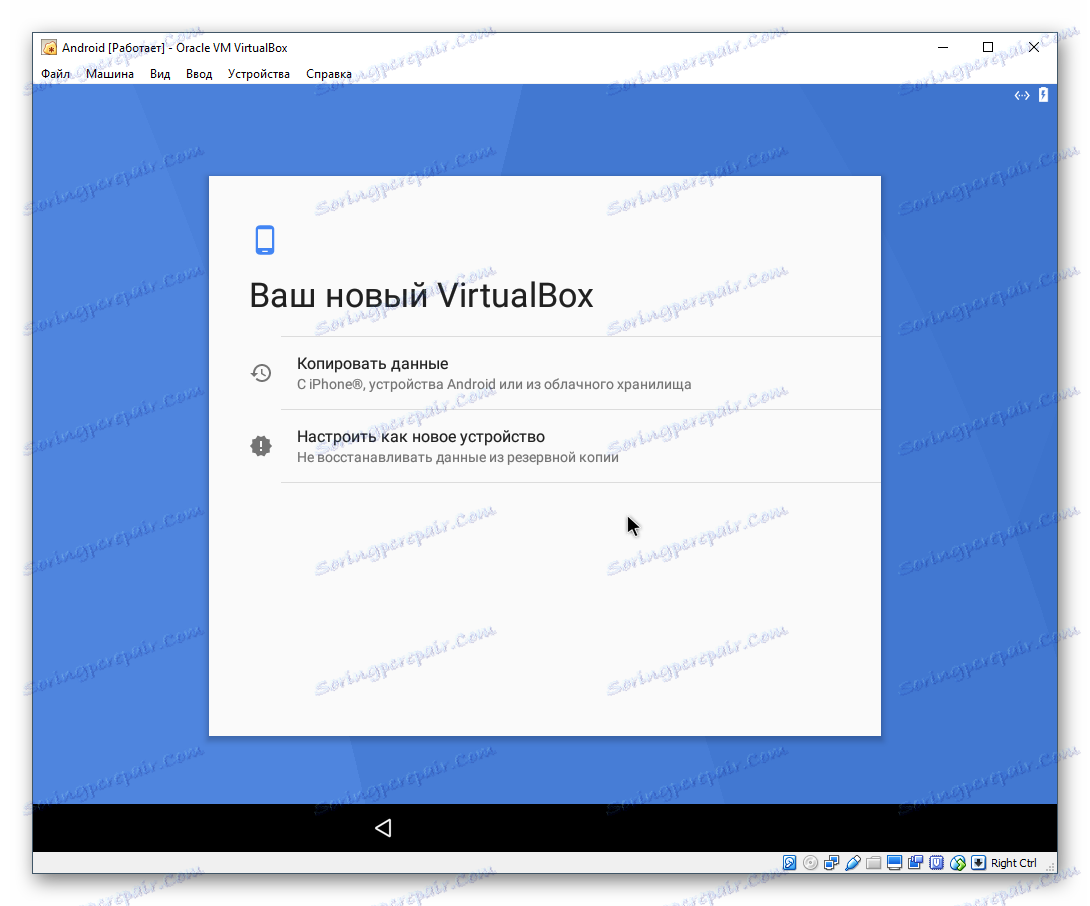
Task: Click the optical disk status icon
Action: pos(811,863)
